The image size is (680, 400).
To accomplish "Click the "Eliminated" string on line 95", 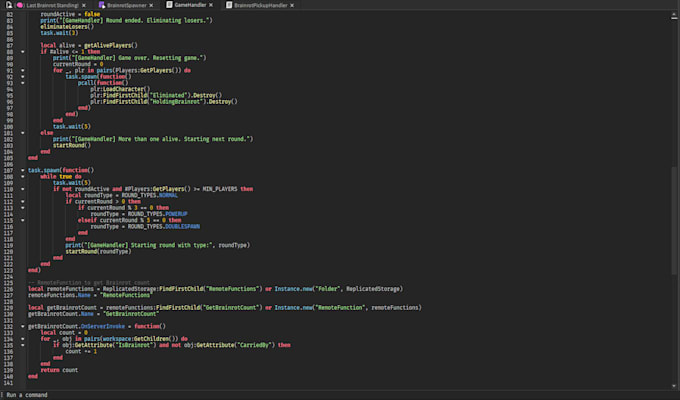I will (x=169, y=95).
